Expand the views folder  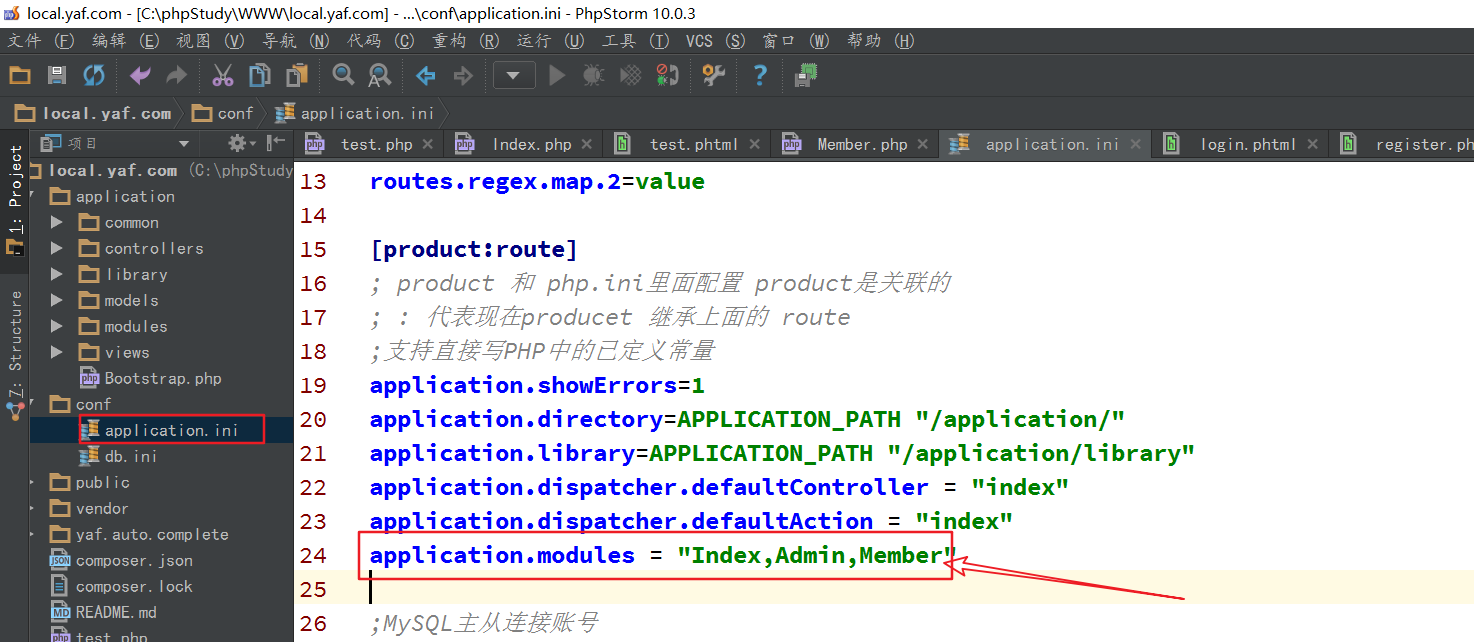pyautogui.click(x=57, y=353)
